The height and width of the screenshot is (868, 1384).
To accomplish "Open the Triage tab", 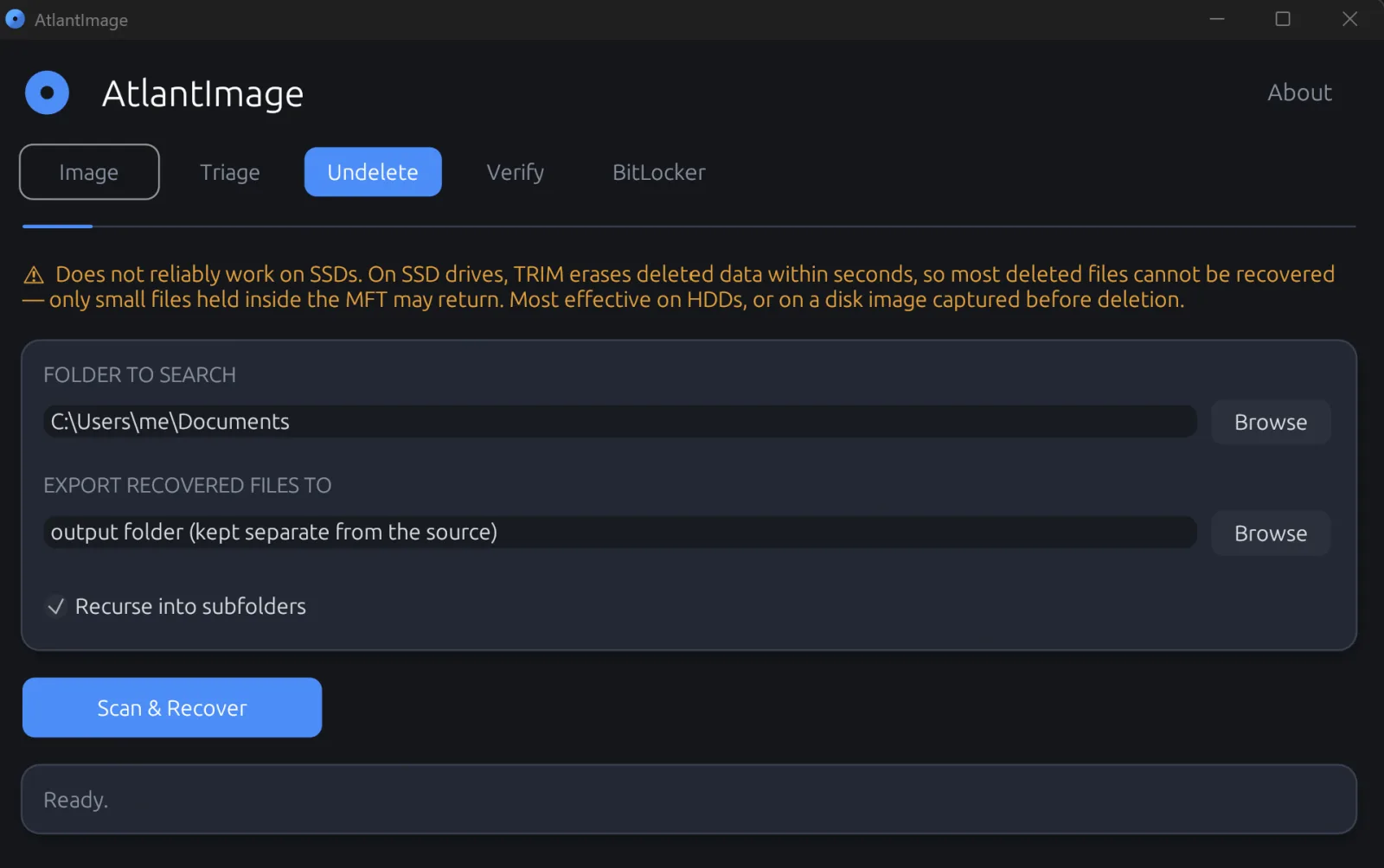I will point(230,172).
